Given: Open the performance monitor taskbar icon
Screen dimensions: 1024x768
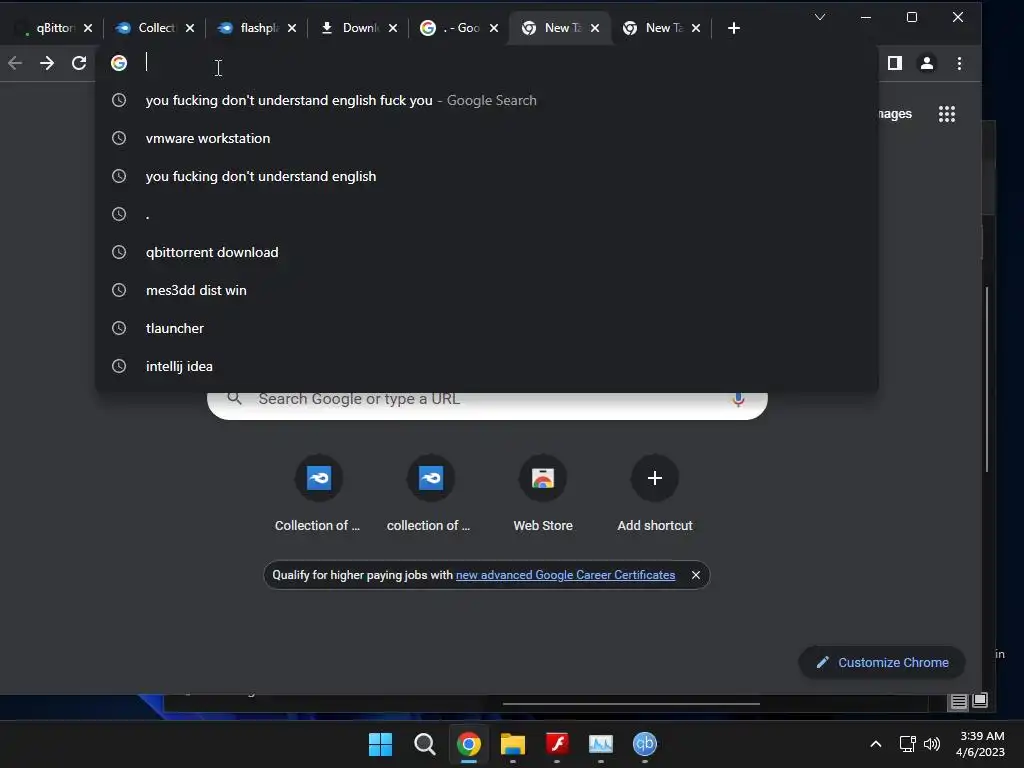Looking at the screenshot, I should pos(601,744).
